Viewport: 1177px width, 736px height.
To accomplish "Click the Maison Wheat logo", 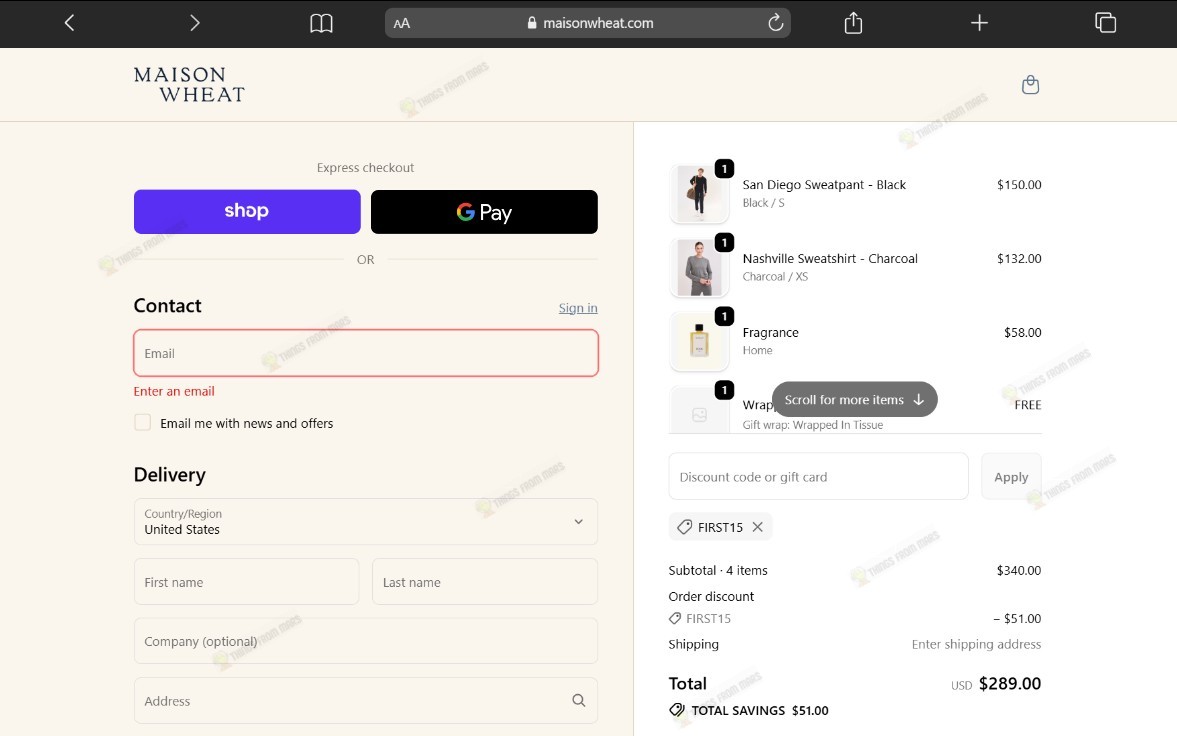I will click(x=189, y=85).
